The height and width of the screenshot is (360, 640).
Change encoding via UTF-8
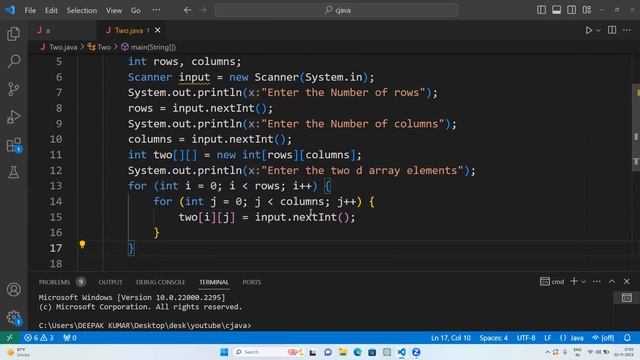[x=526, y=338]
